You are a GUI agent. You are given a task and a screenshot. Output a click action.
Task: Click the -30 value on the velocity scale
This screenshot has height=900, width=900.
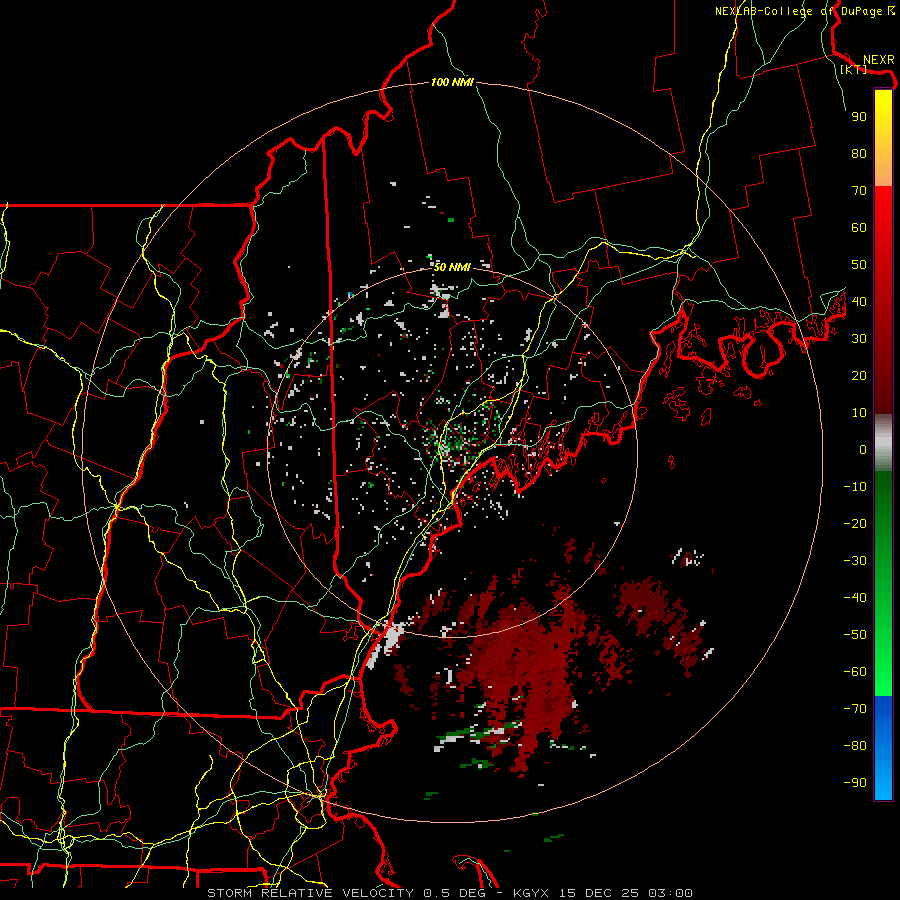tap(855, 561)
